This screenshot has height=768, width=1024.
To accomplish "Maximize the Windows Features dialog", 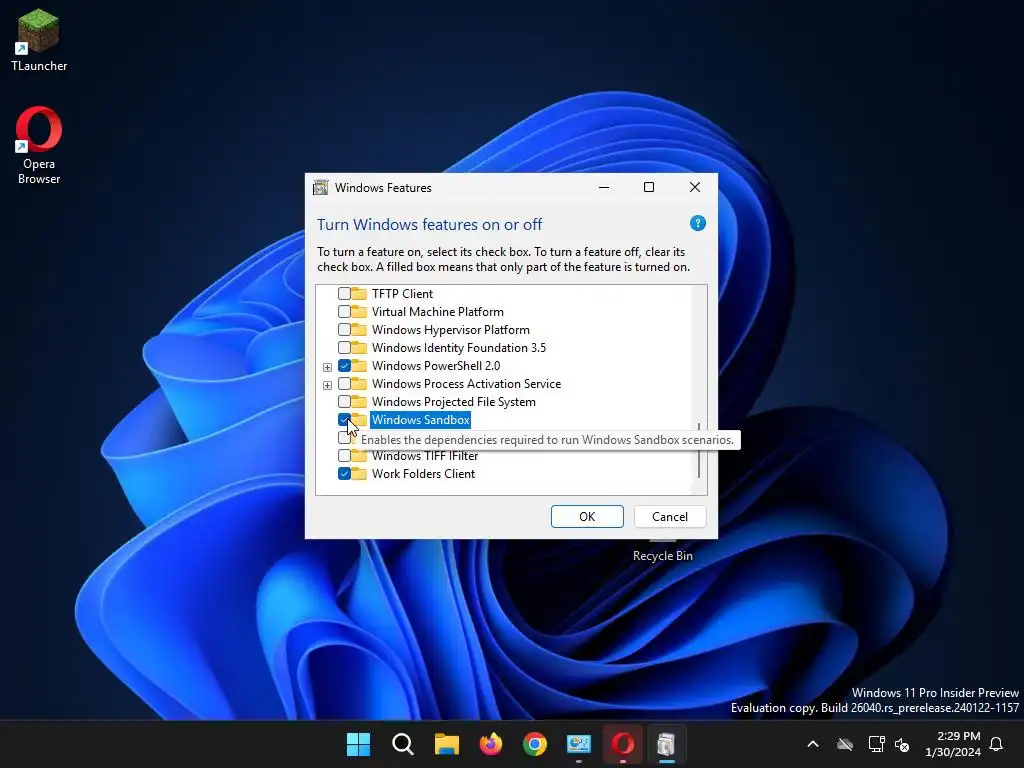I will tap(648, 187).
